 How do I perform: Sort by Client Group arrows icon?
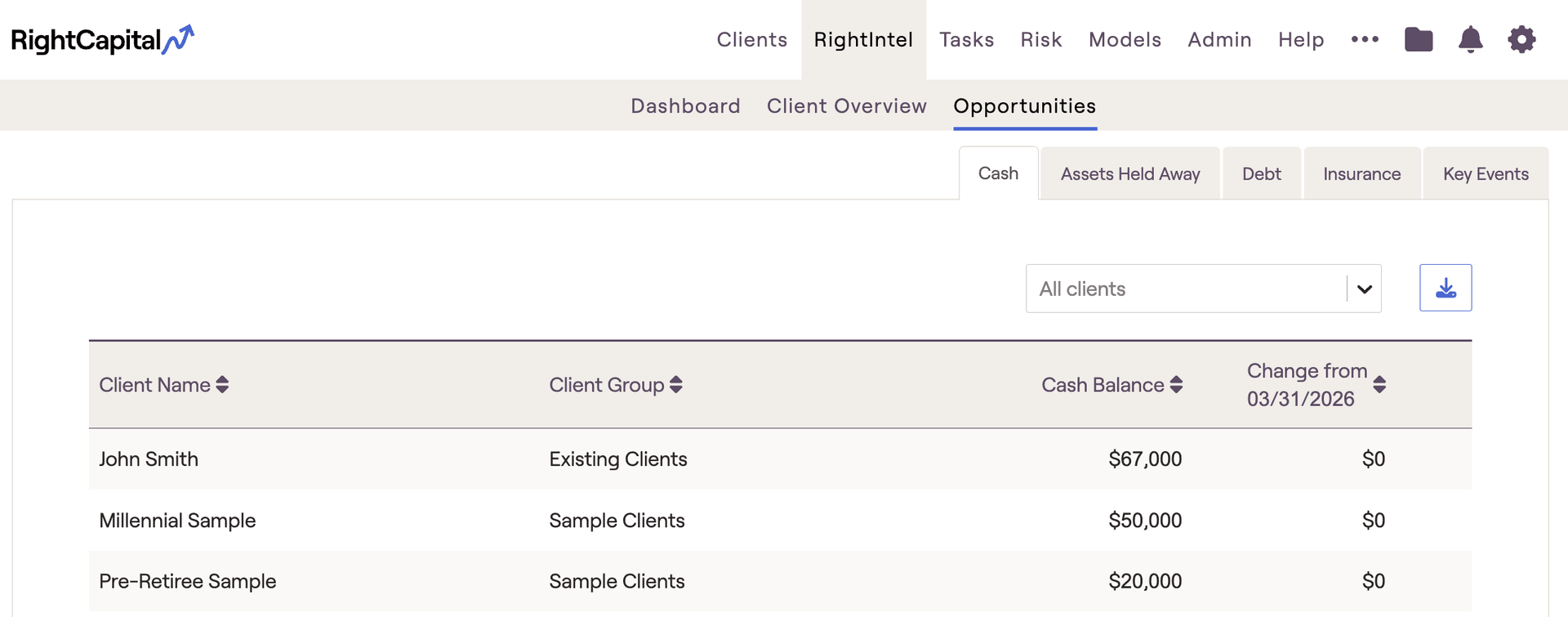pos(676,385)
